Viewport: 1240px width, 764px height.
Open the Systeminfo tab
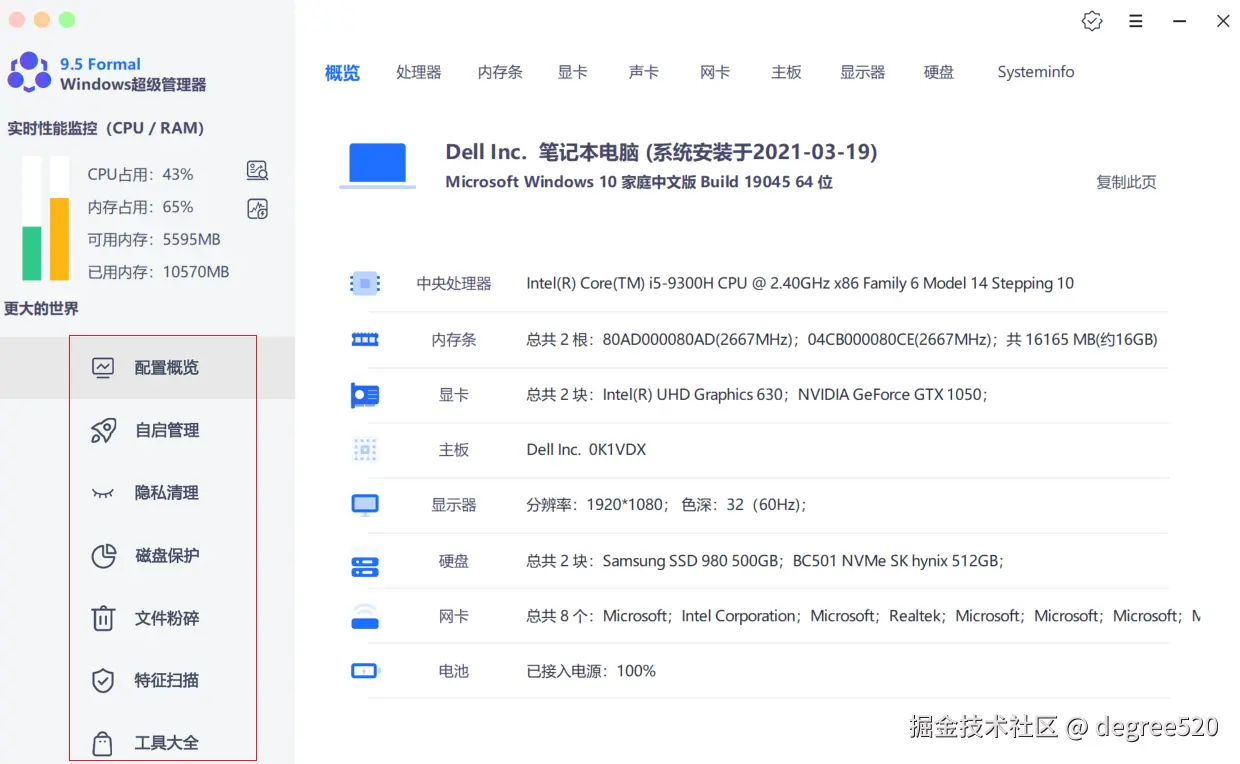click(1036, 72)
